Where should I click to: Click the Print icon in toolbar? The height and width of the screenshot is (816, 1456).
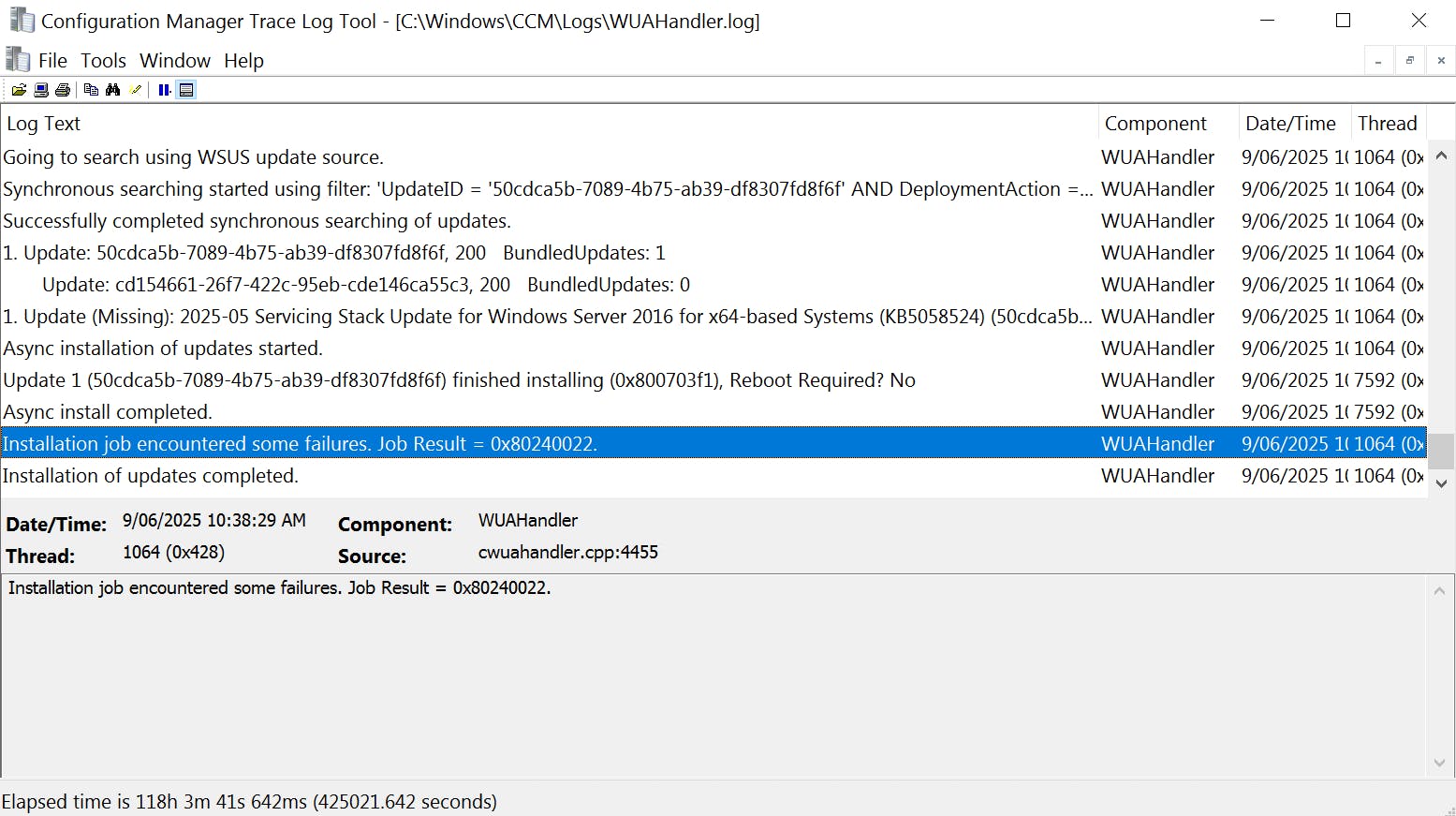[63, 90]
